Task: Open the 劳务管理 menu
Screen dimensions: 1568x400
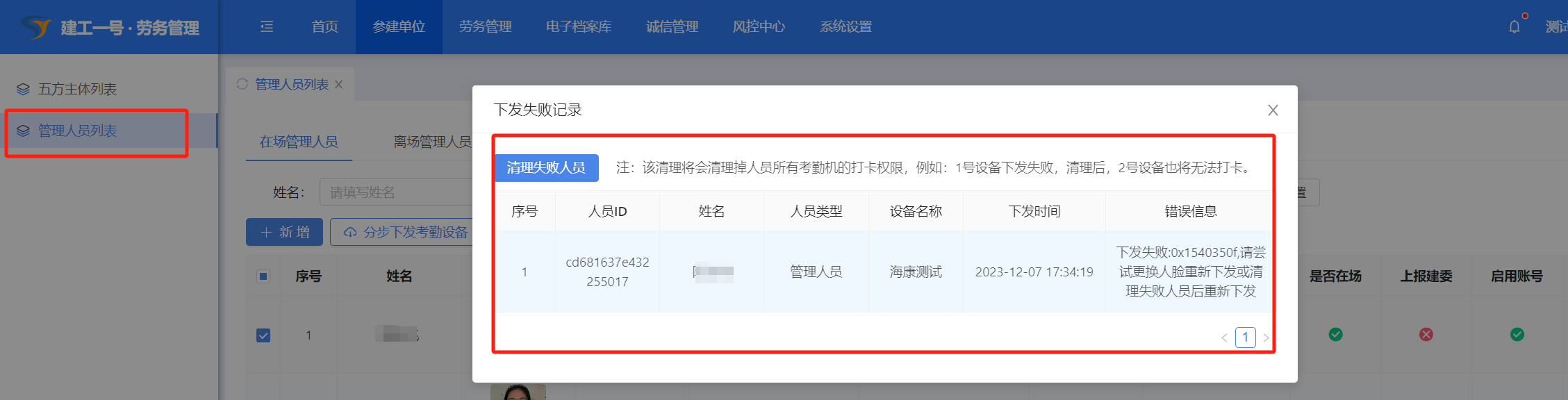Action: pos(485,27)
